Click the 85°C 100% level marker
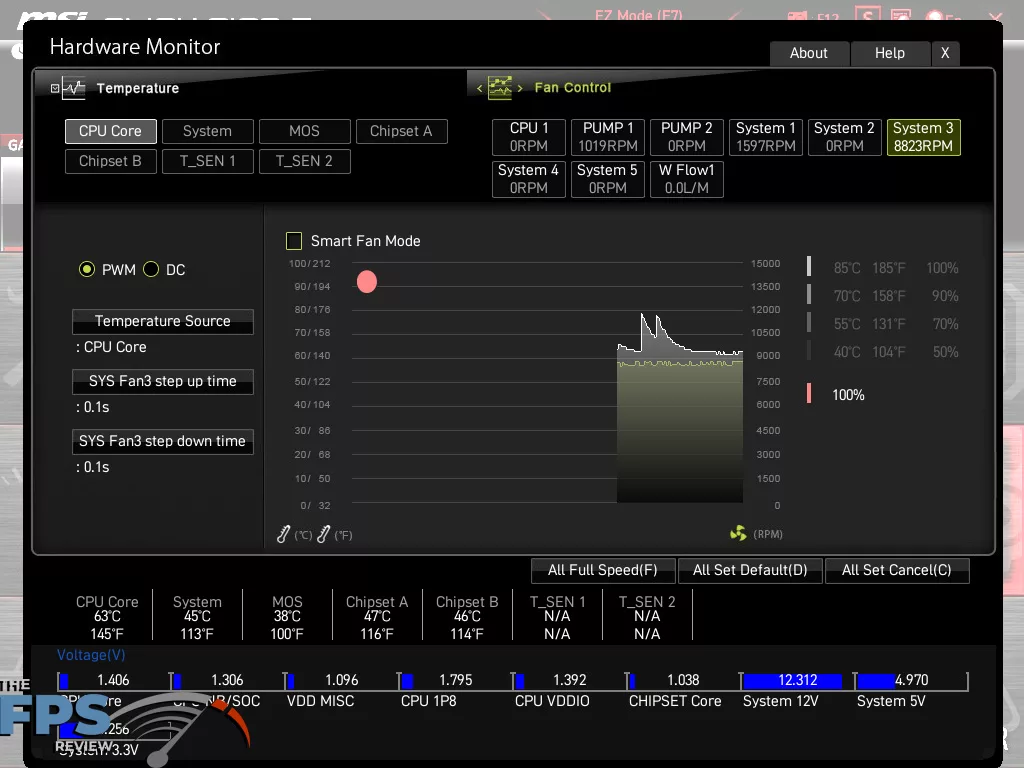This screenshot has height=768, width=1024. 809,267
